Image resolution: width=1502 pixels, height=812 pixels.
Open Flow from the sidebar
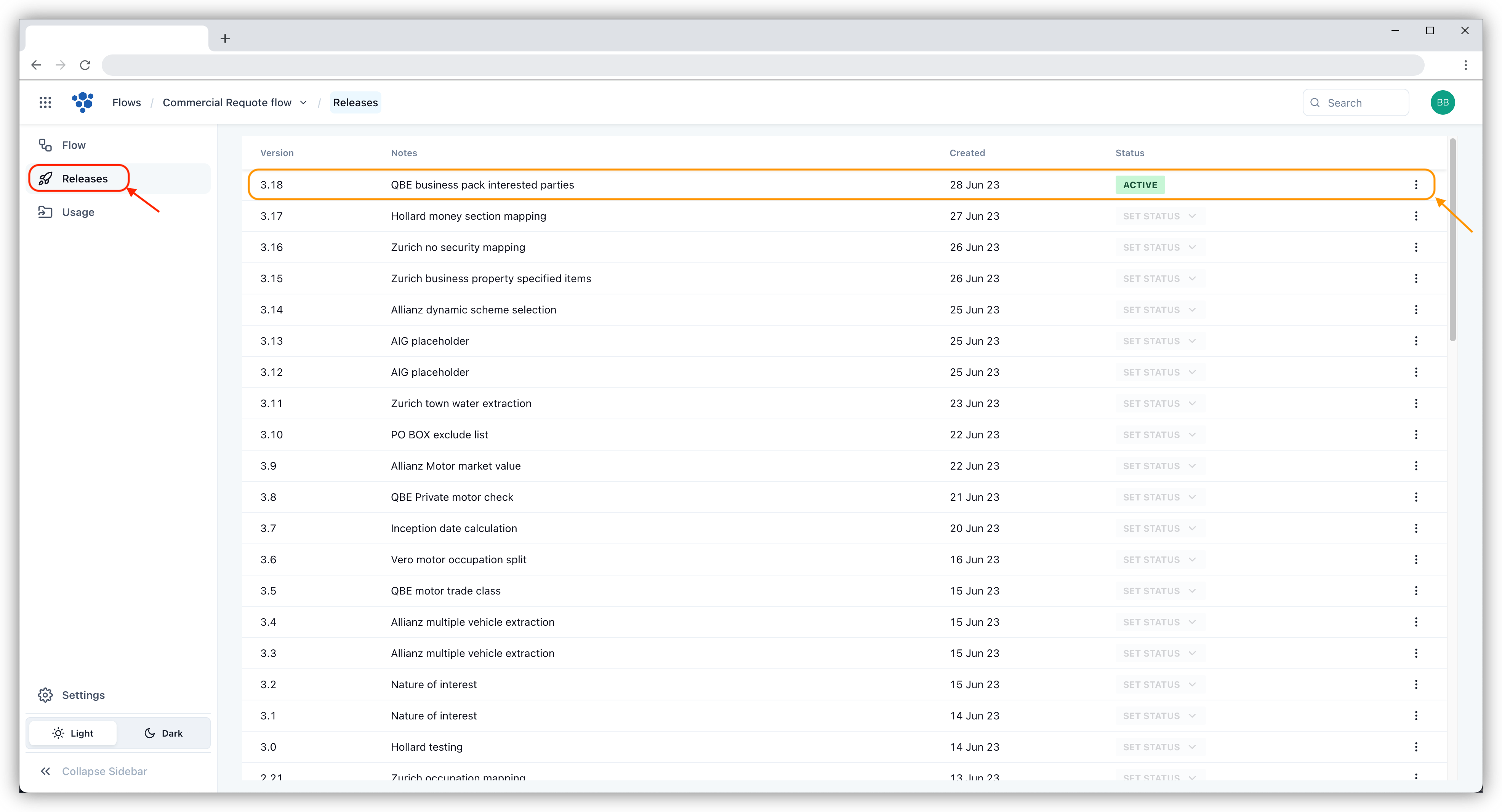click(74, 145)
